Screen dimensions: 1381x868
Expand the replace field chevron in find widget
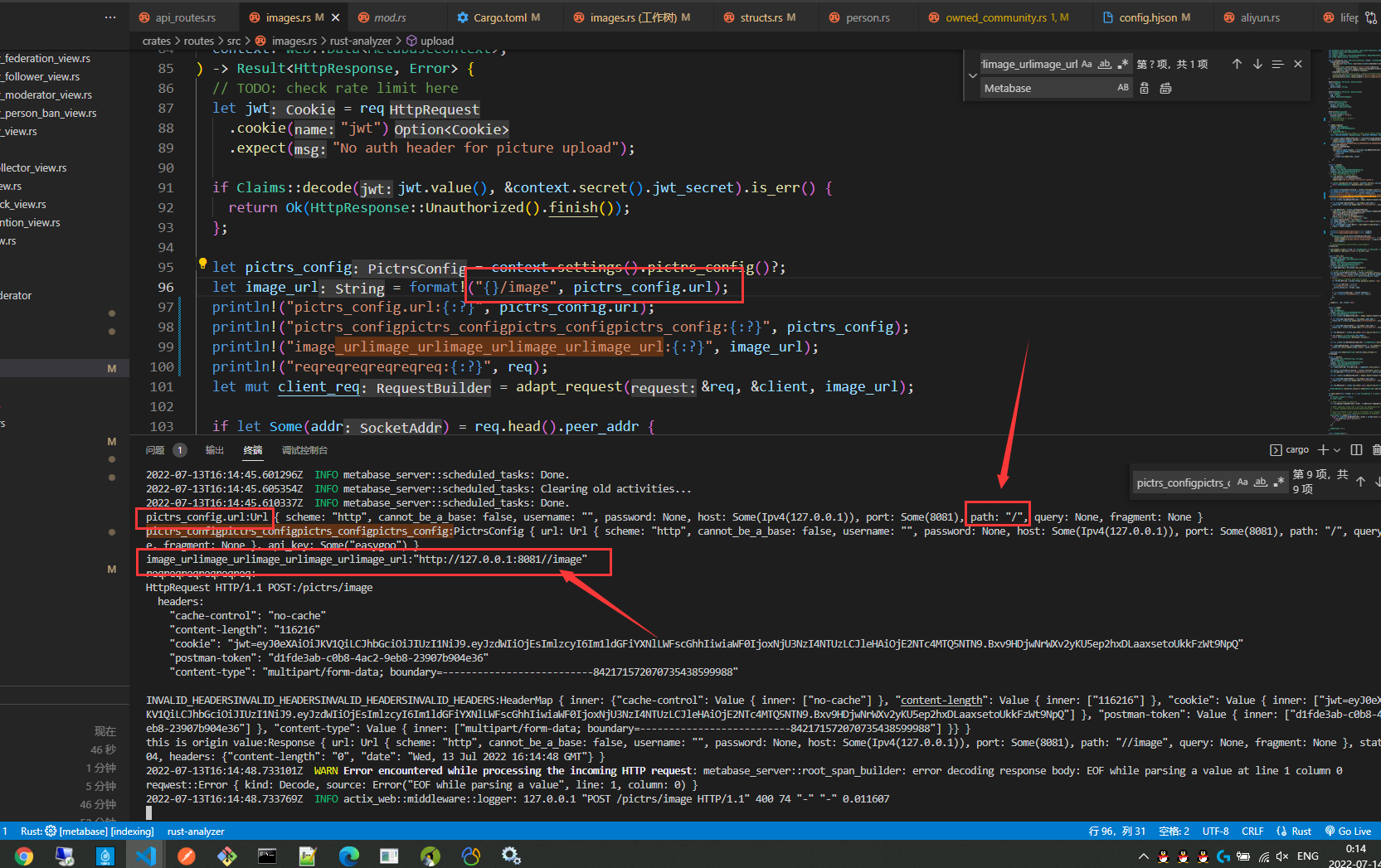[972, 75]
